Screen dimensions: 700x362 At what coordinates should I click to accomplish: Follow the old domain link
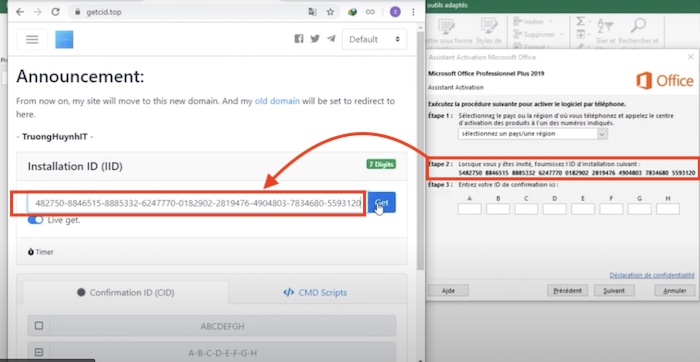click(277, 101)
